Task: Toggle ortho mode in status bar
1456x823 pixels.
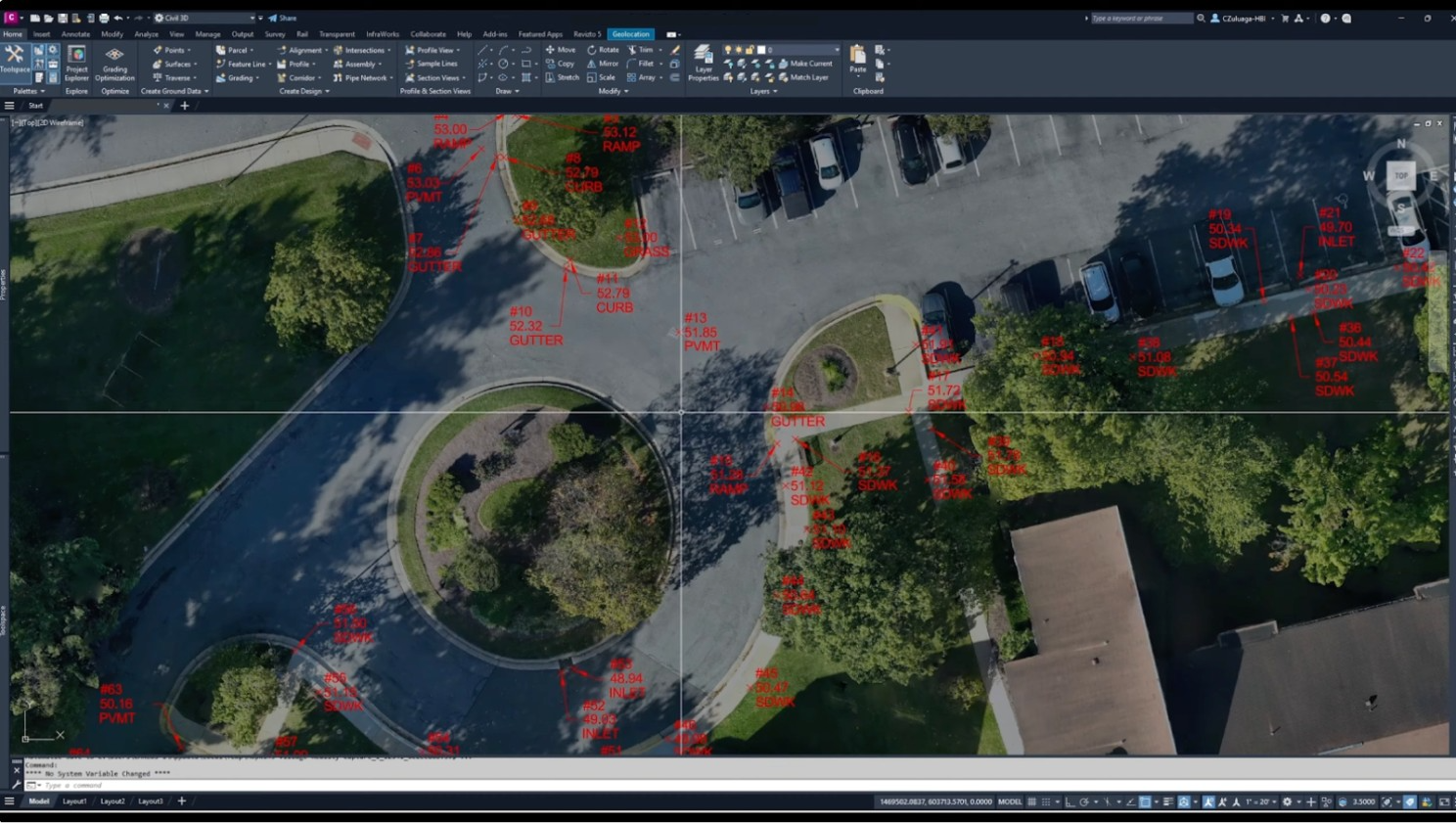Action: coord(1069,801)
